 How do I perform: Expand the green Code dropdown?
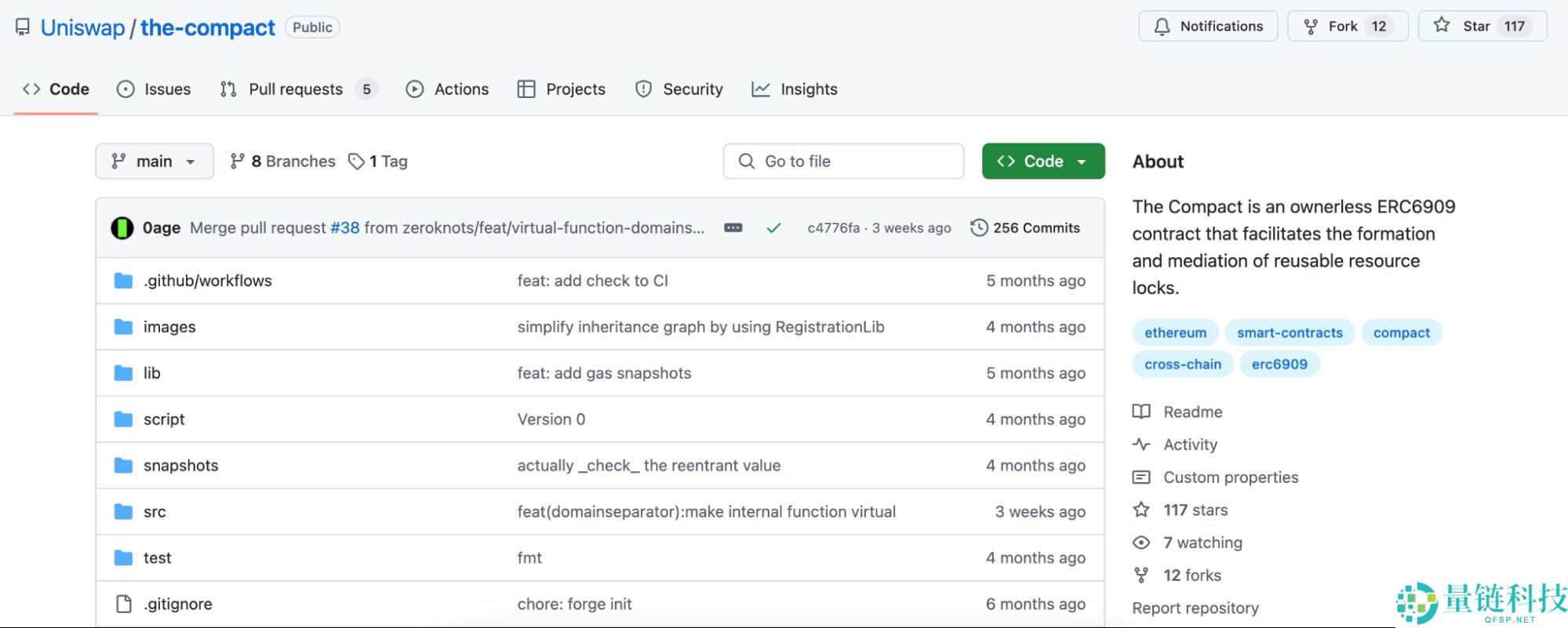pyautogui.click(x=1042, y=162)
